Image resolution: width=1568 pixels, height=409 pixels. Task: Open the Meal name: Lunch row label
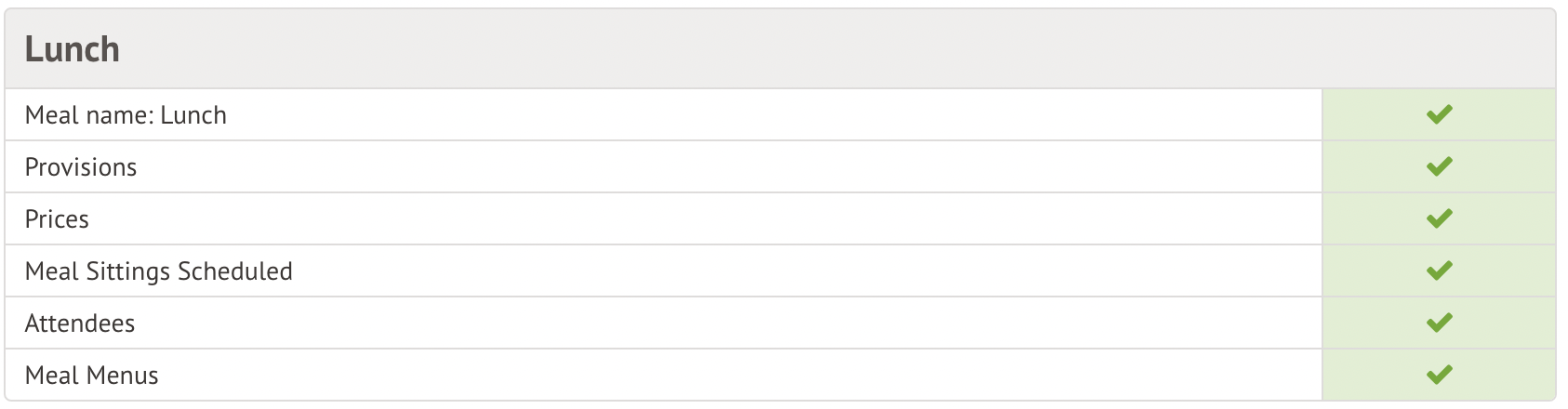pos(126,115)
